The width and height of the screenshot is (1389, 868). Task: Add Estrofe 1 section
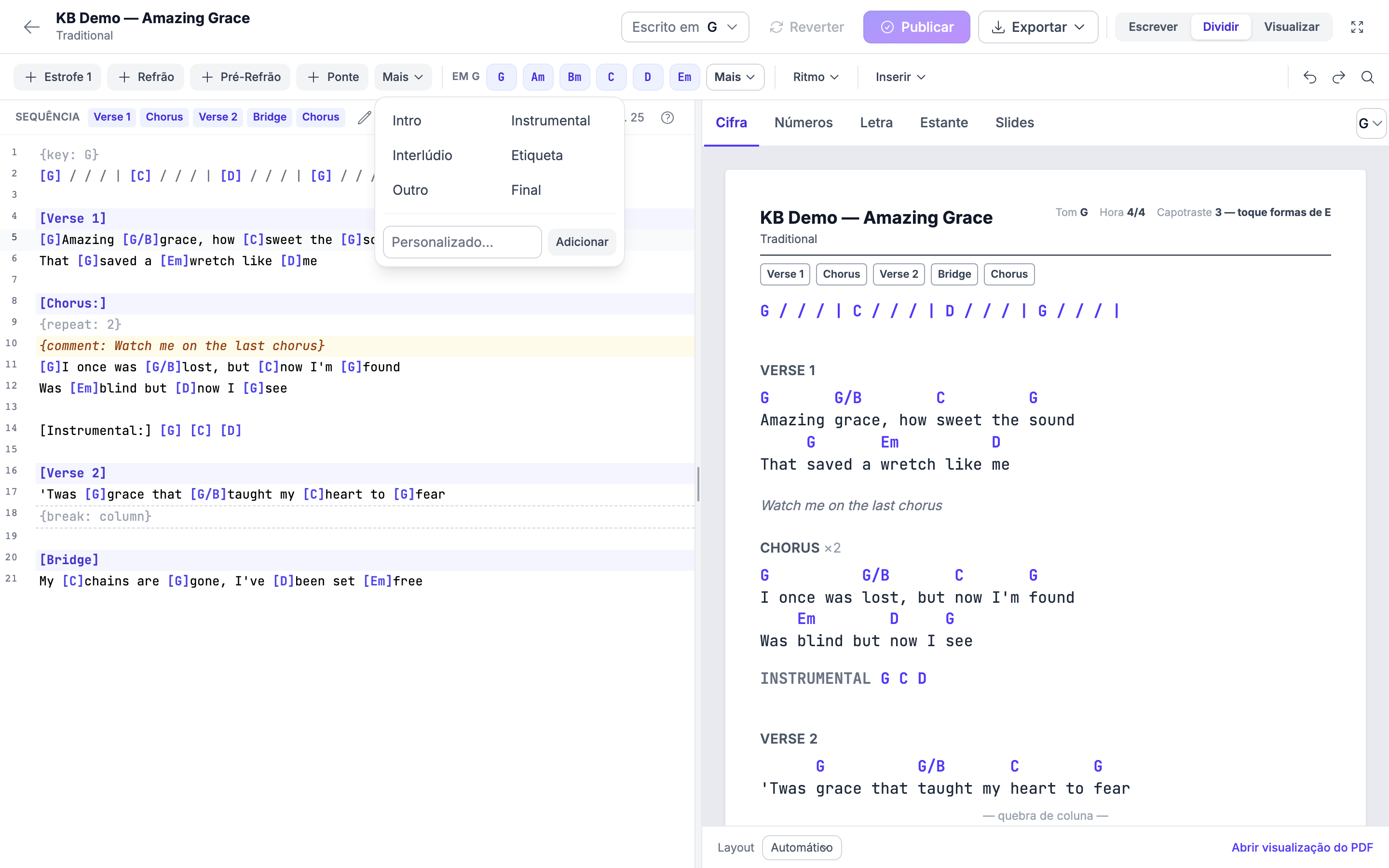point(57,77)
